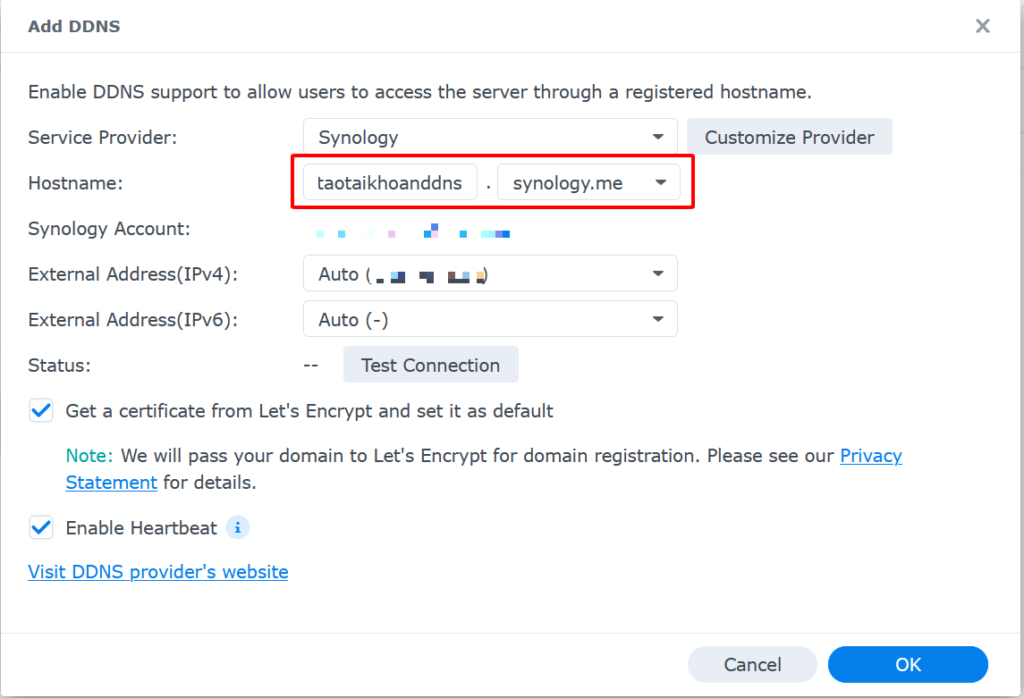This screenshot has width=1024, height=698.
Task: Close the Add DDNS dialog
Action: [x=982, y=26]
